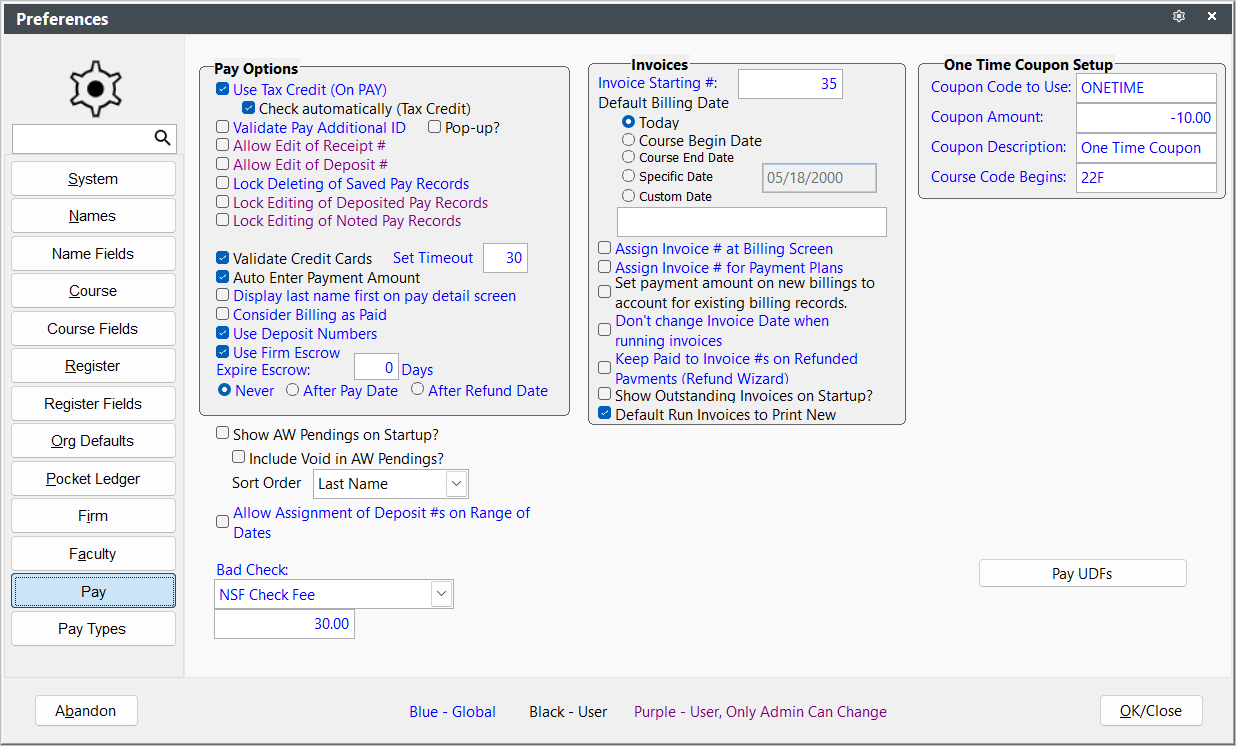Close the Preferences window
1236x746 pixels.
coord(1212,17)
